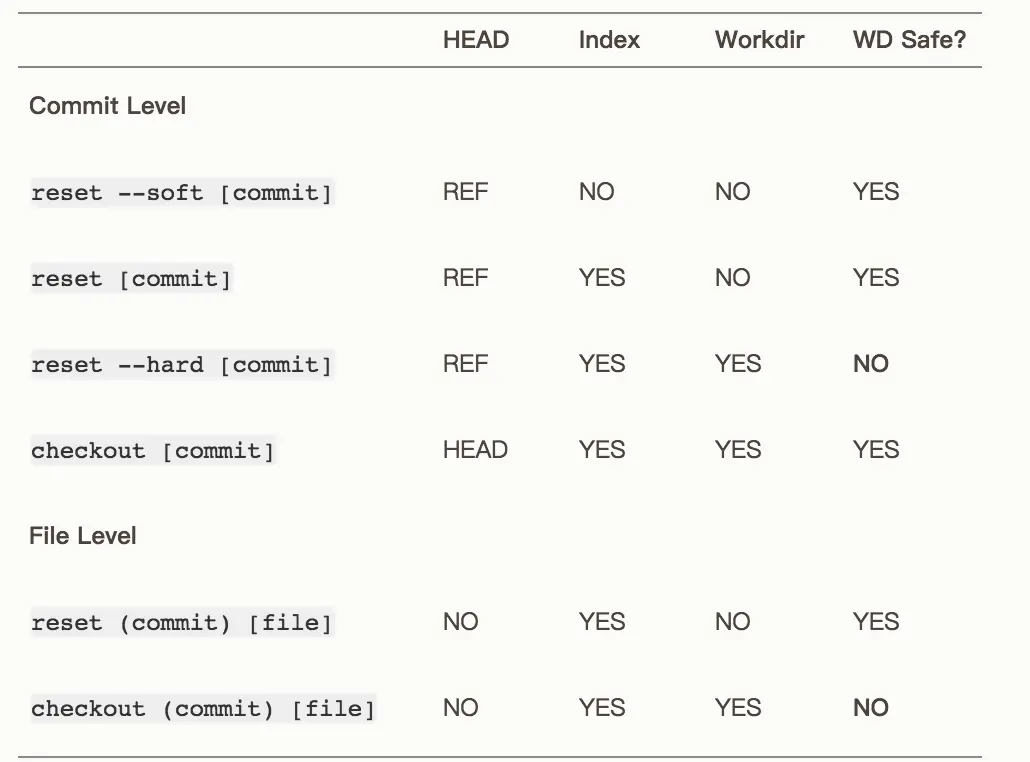Click the reset (commit) [file] command

point(181,623)
